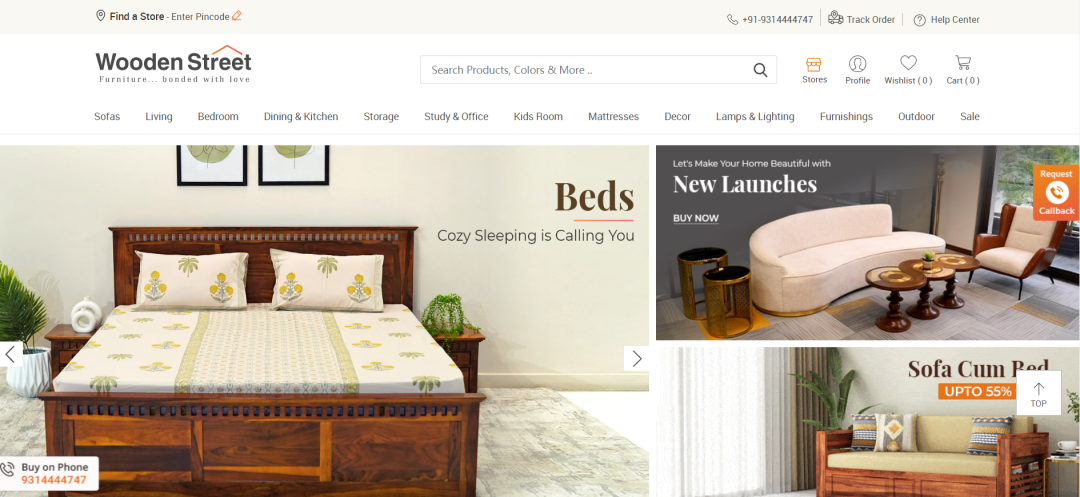This screenshot has height=497, width=1080.
Task: Jump back using the TOP arrow button
Action: click(x=1039, y=394)
